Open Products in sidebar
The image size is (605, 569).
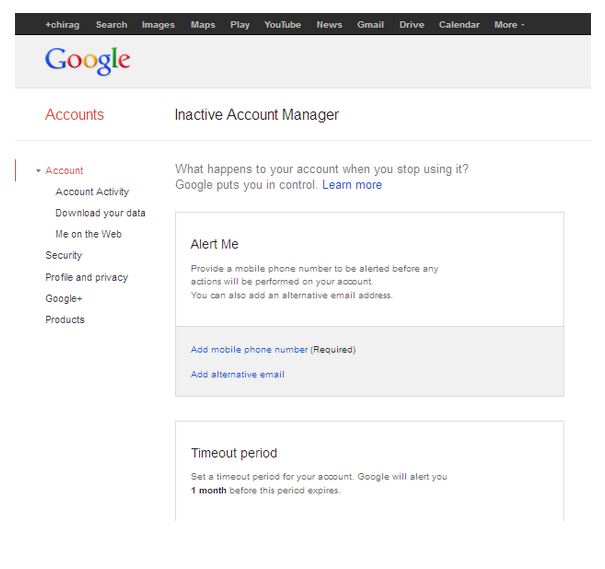pyautogui.click(x=65, y=320)
